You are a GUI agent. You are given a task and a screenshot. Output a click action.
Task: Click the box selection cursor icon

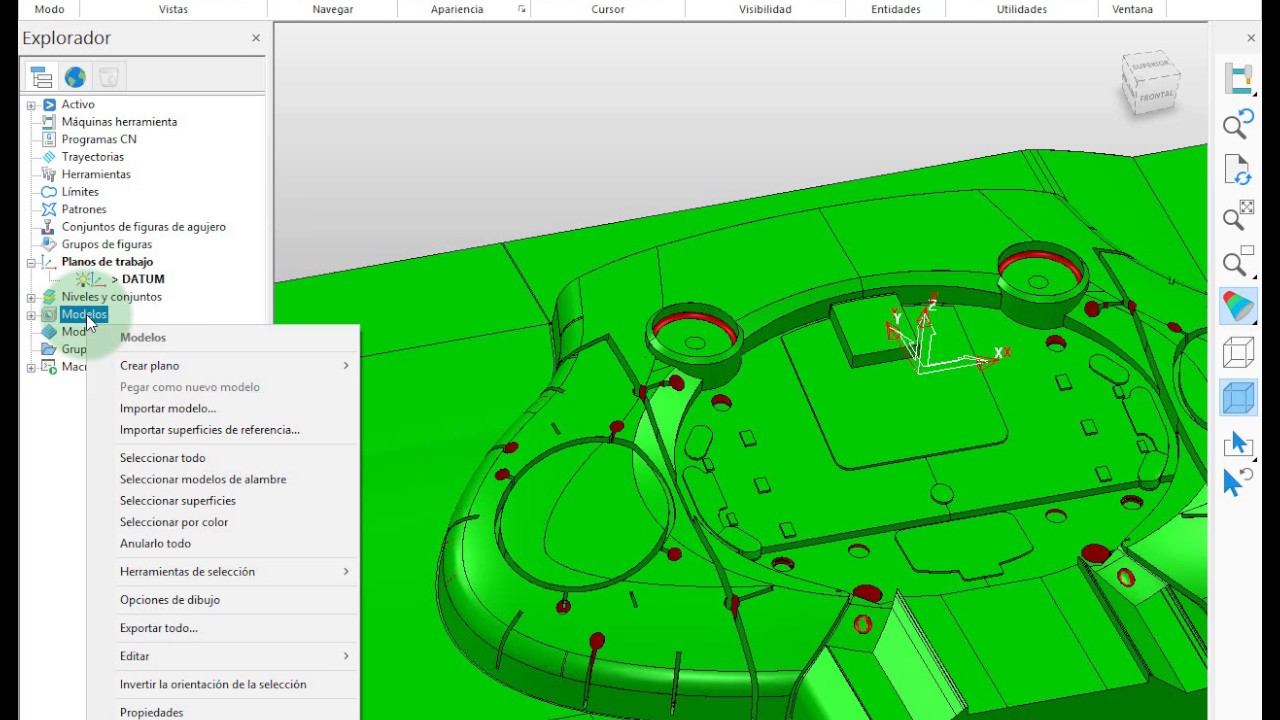coord(1239,444)
